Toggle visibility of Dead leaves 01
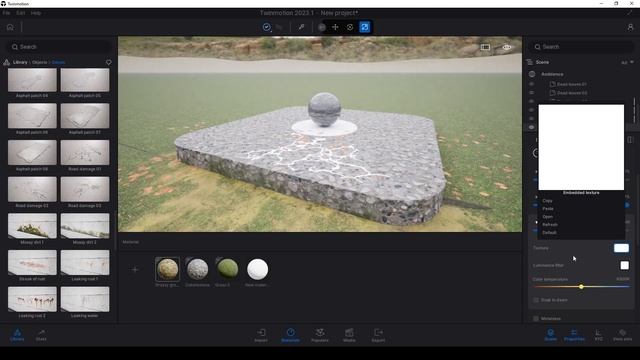 (x=531, y=84)
